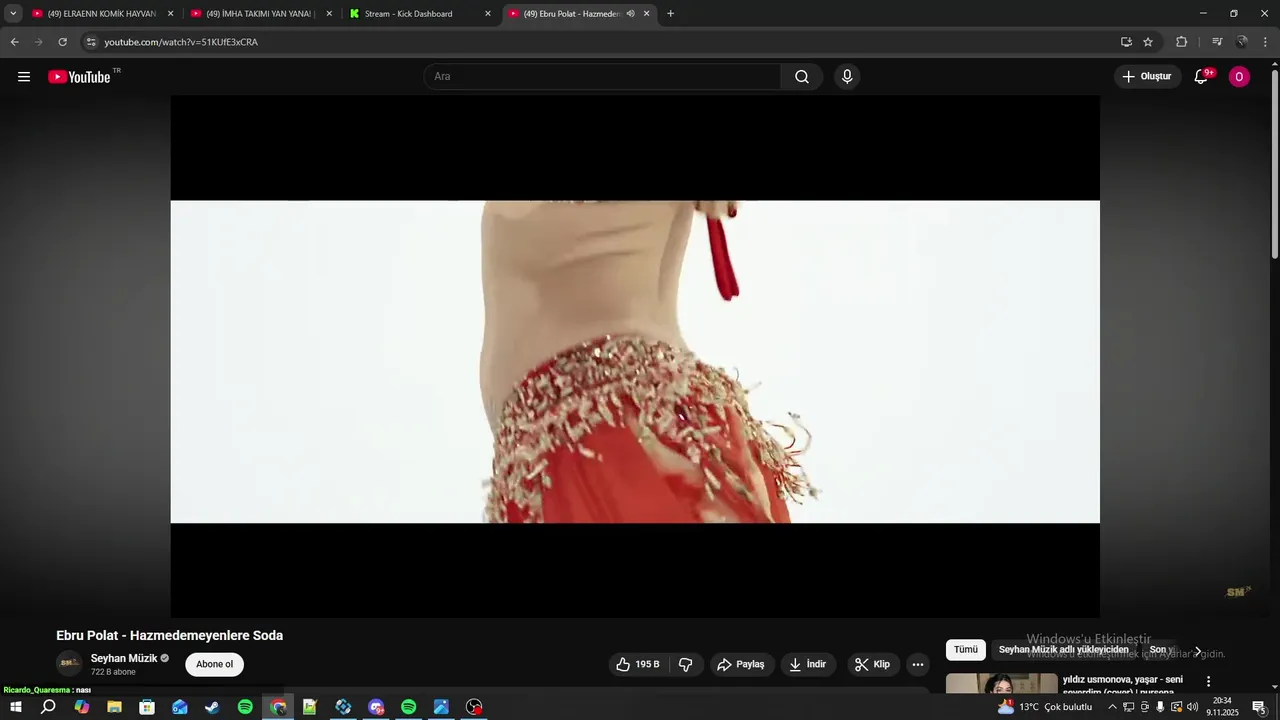
Task: Open Notepad++ from taskbar
Action: point(310,707)
